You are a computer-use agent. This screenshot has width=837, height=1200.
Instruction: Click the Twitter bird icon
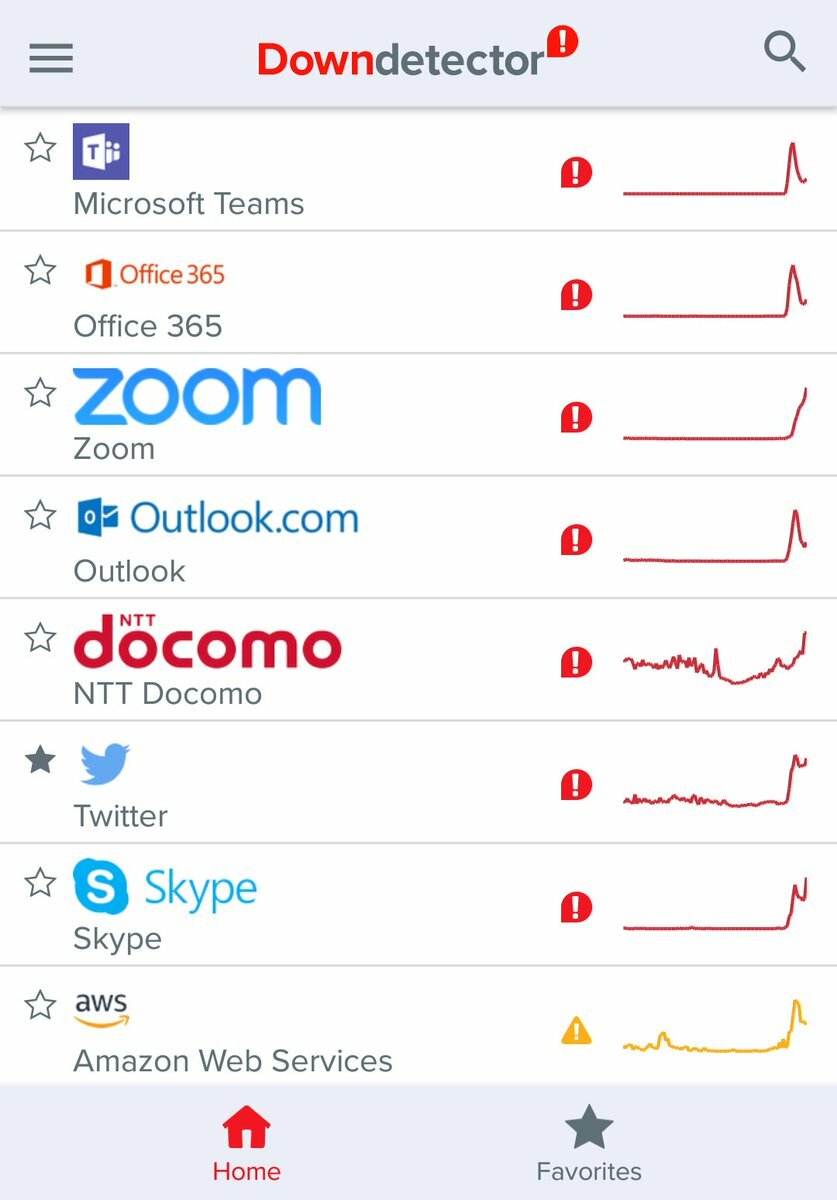[x=105, y=764]
